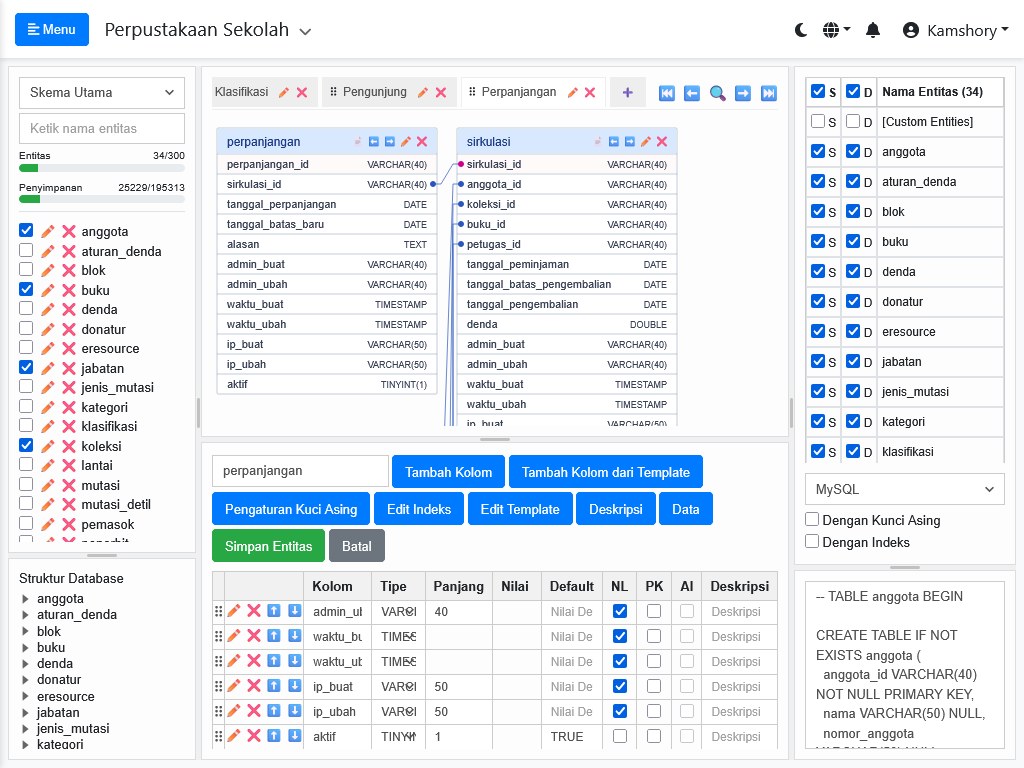1024x768 pixels.
Task: Switch to the Pengunjung diagram tab
Action: tap(375, 92)
